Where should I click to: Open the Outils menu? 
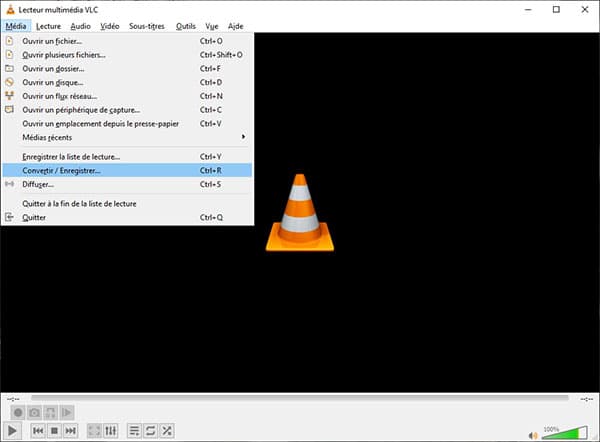pos(186,26)
